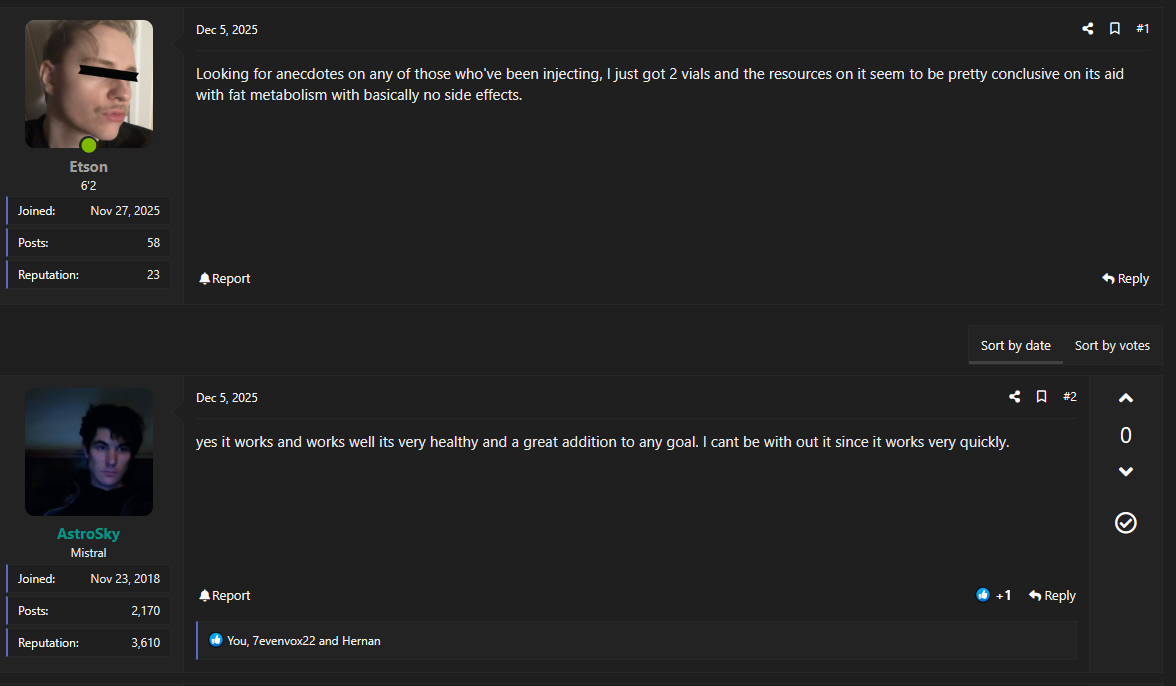Click Etson's avatar thumbnail
The height and width of the screenshot is (686, 1176).
89,84
